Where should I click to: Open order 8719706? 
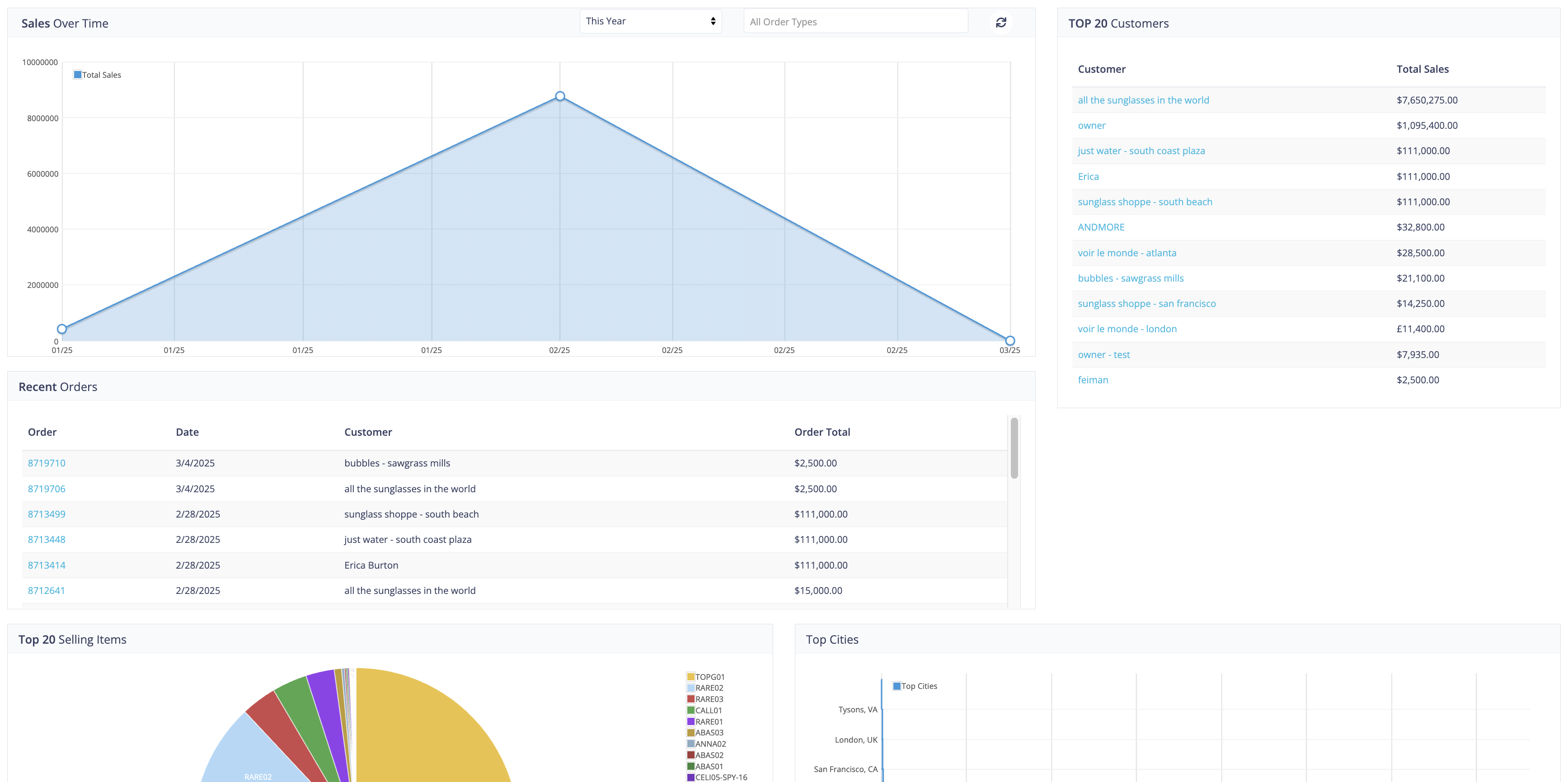tap(46, 489)
